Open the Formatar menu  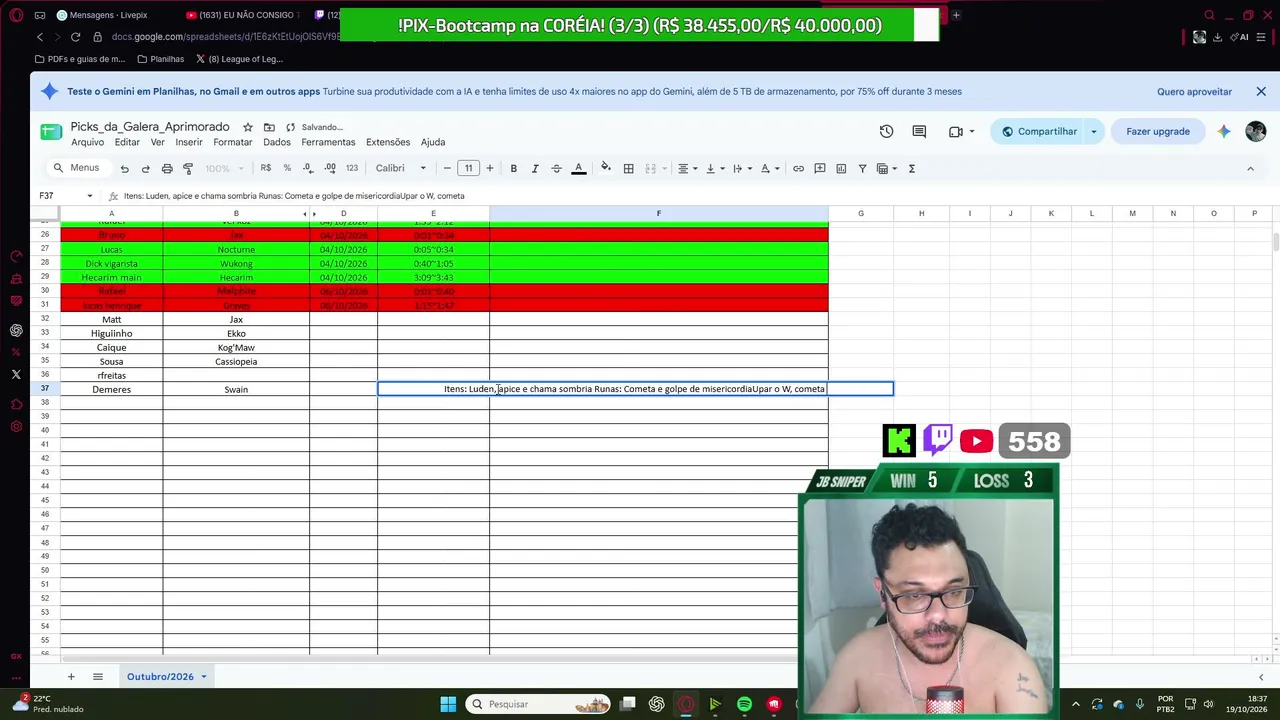point(233,142)
